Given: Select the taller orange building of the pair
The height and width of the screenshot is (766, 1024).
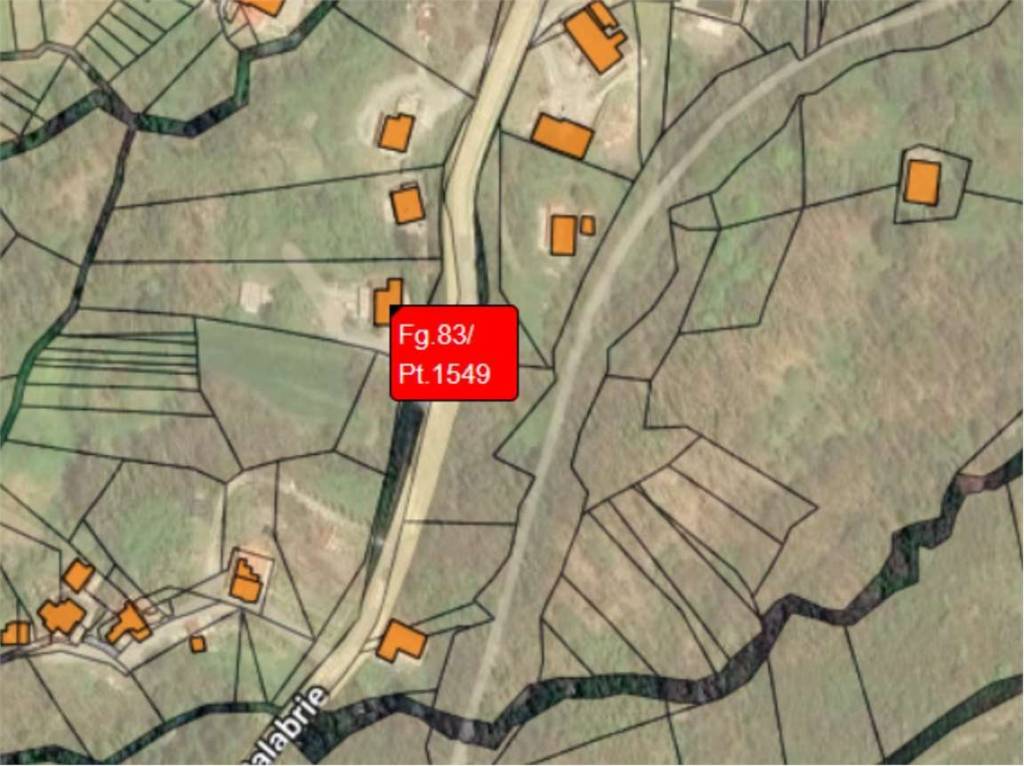Looking at the screenshot, I should pos(563,234).
